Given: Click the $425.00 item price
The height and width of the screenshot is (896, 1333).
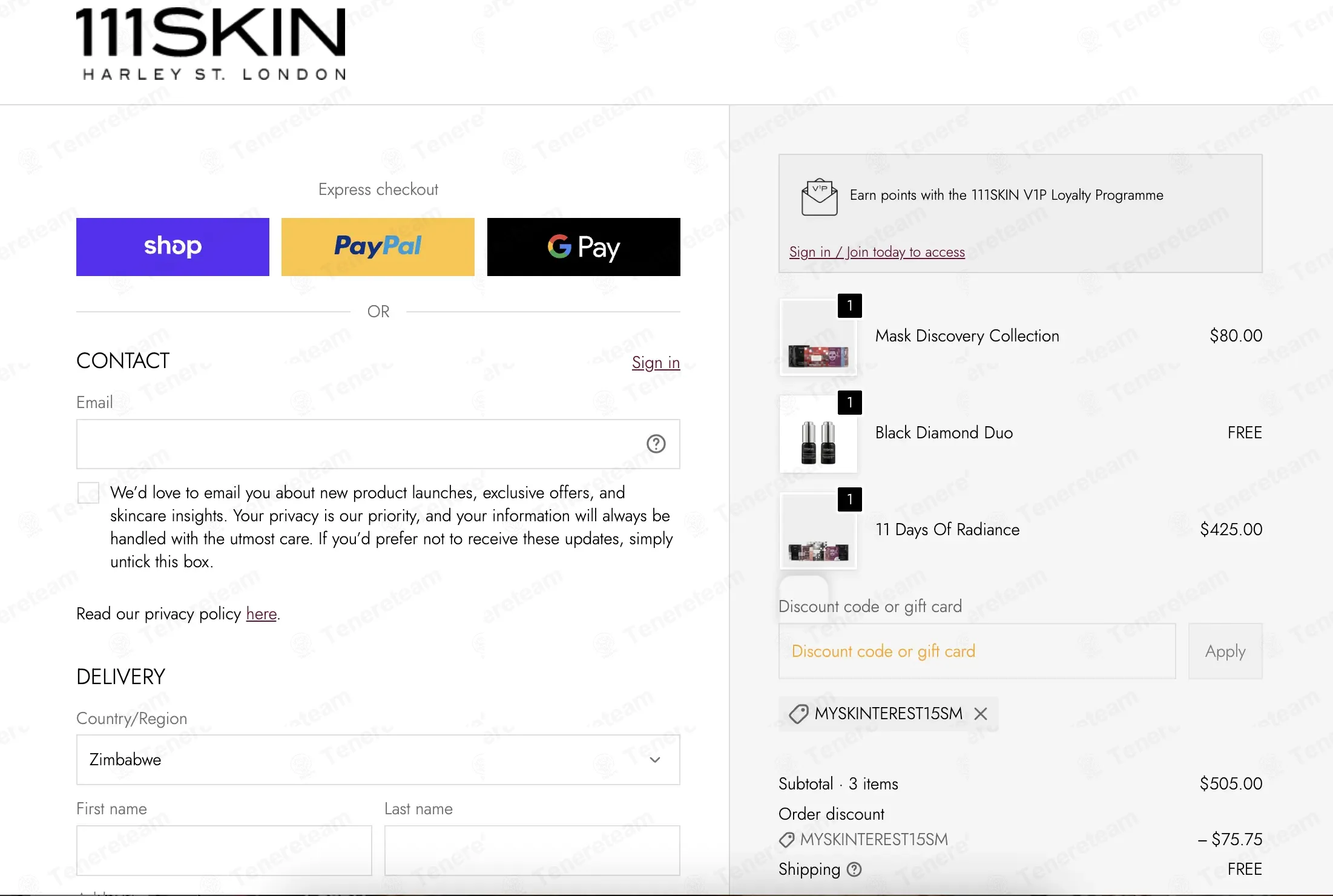Looking at the screenshot, I should (1231, 530).
